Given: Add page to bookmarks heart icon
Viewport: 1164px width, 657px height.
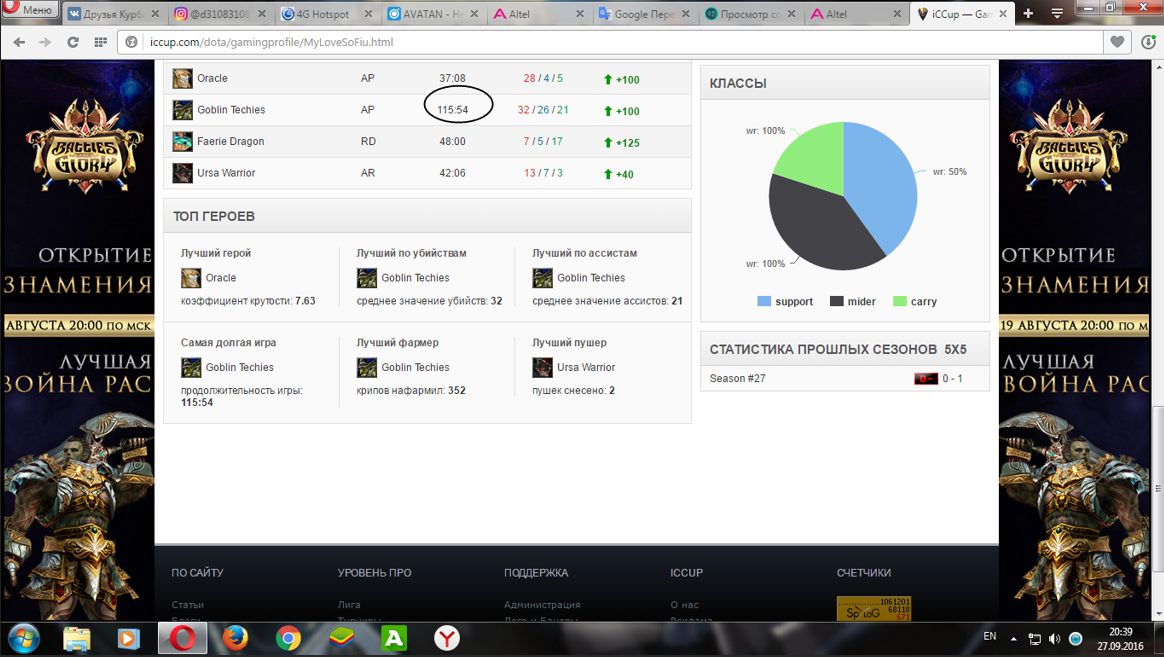Looking at the screenshot, I should (1116, 42).
